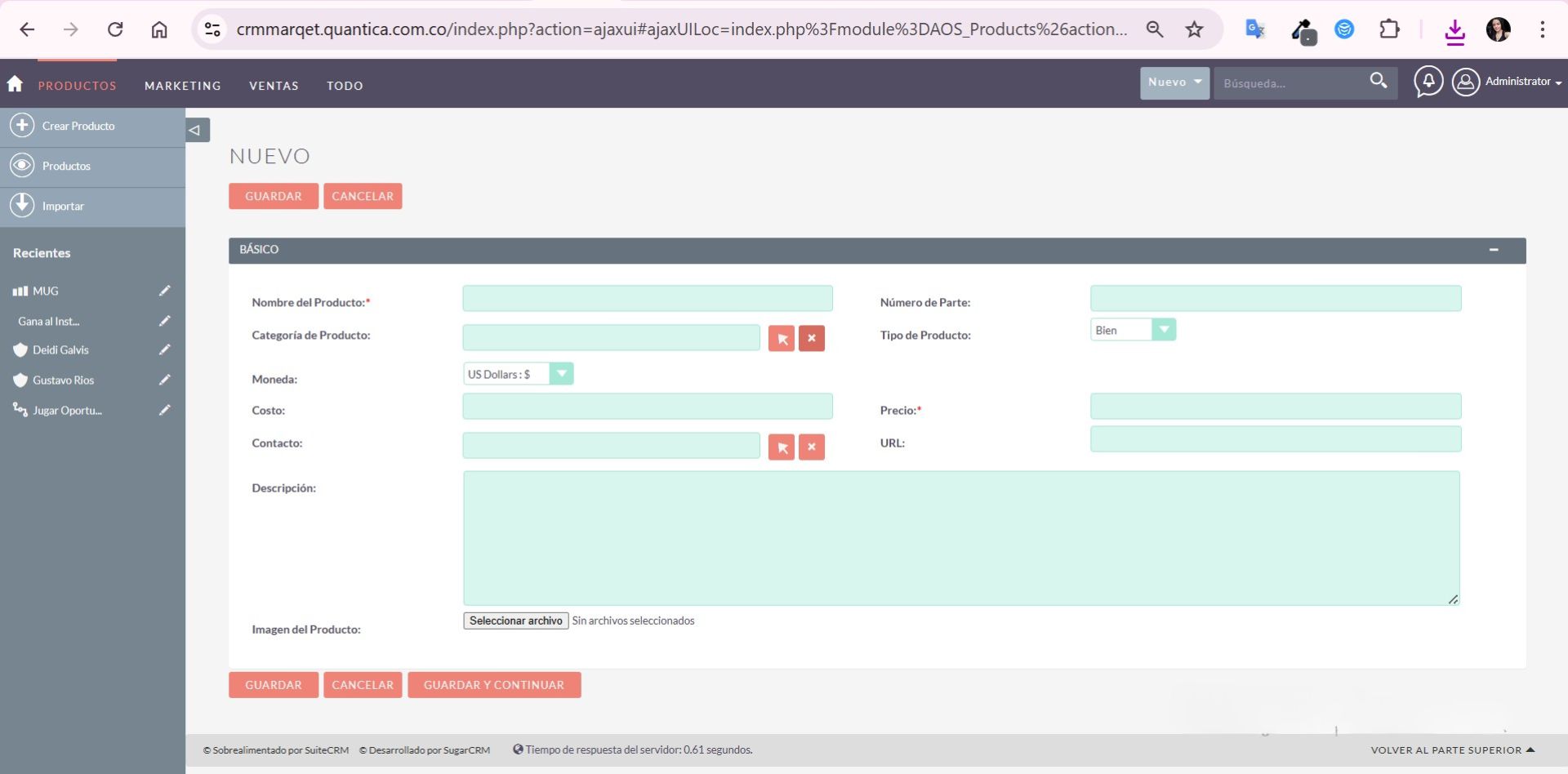Collapse the left sidebar panel
This screenshot has height=774, width=1568.
195,130
